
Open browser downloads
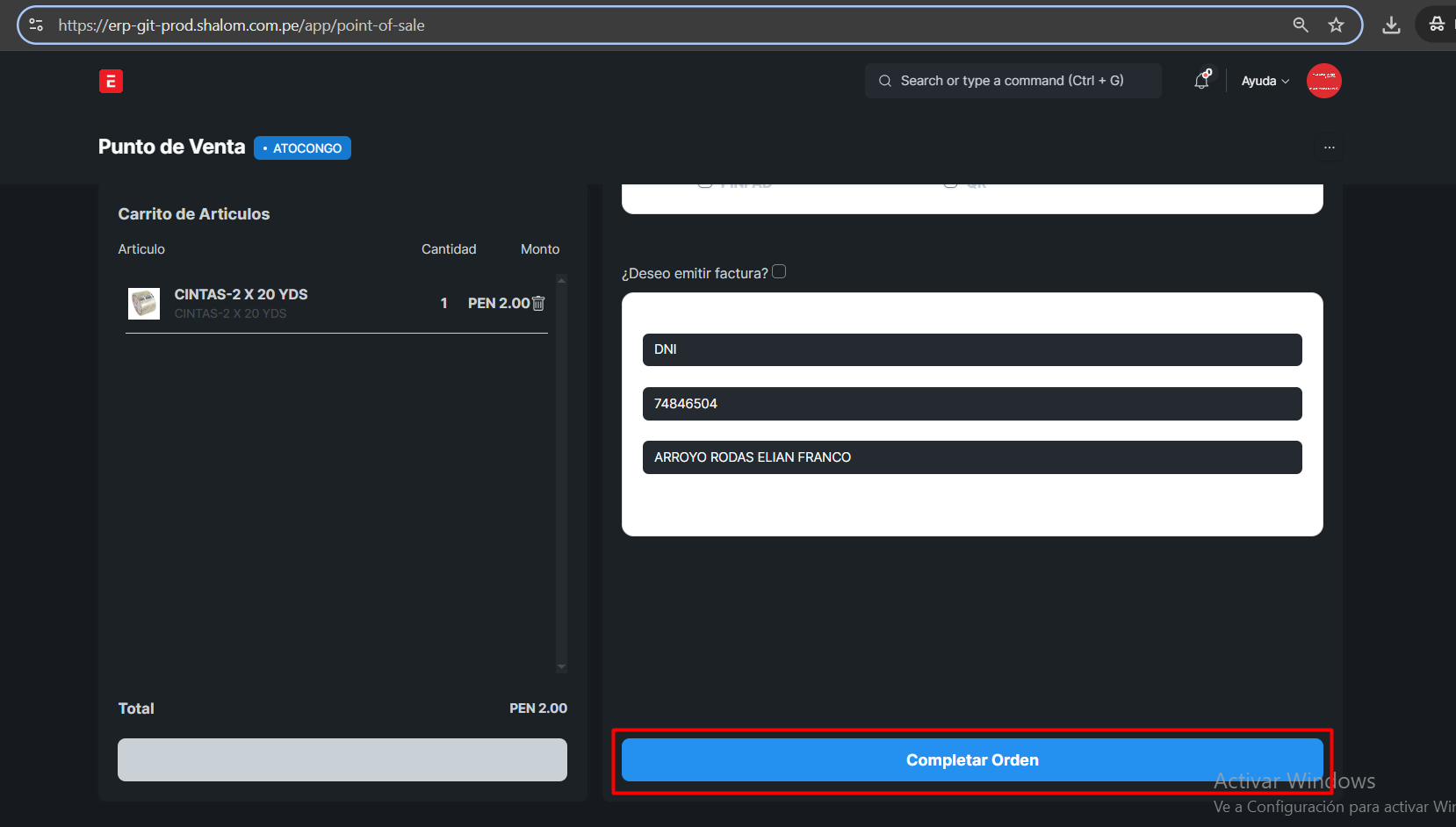tap(1391, 25)
